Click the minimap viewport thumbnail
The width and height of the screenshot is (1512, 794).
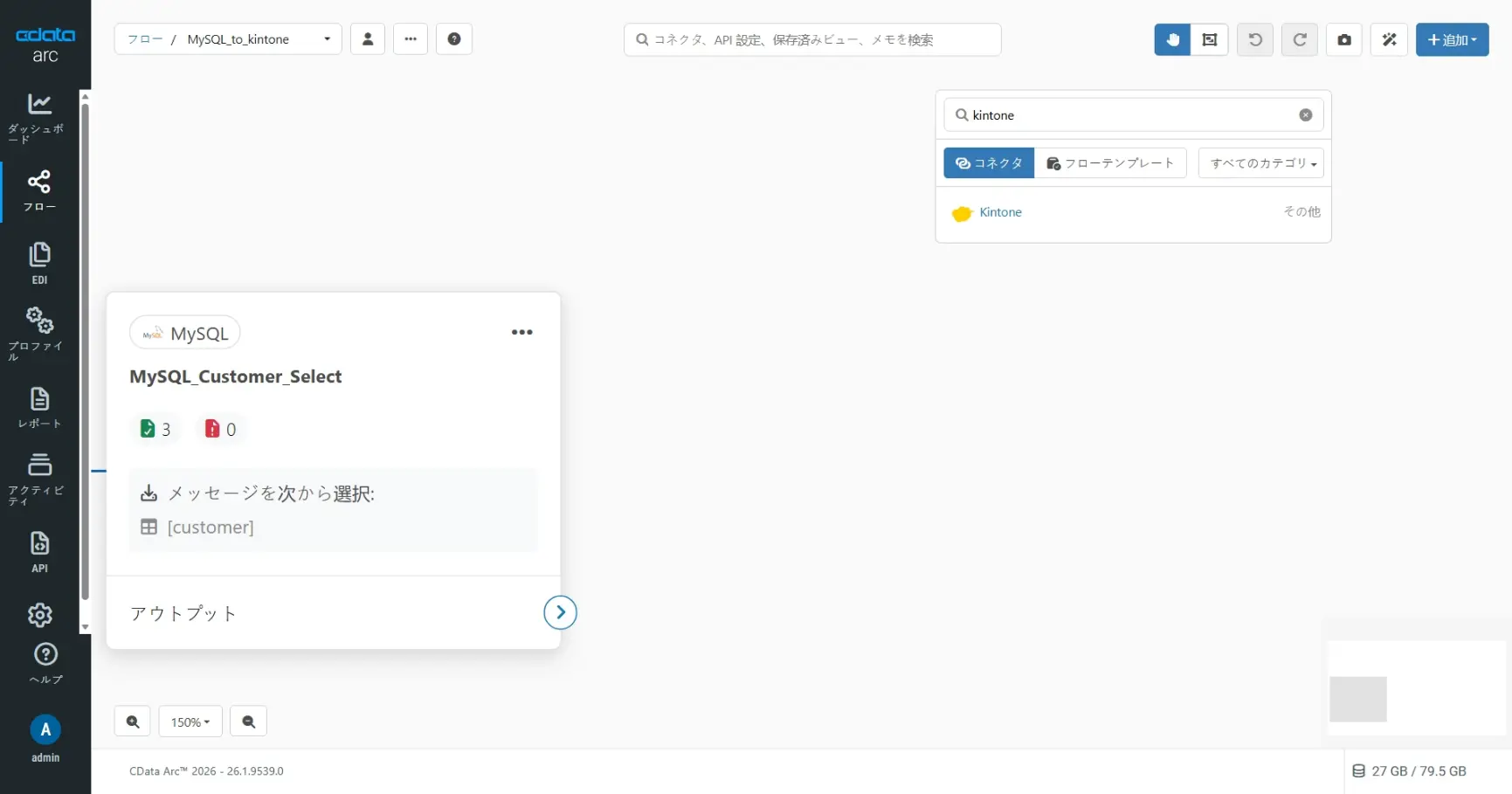coord(1358,699)
